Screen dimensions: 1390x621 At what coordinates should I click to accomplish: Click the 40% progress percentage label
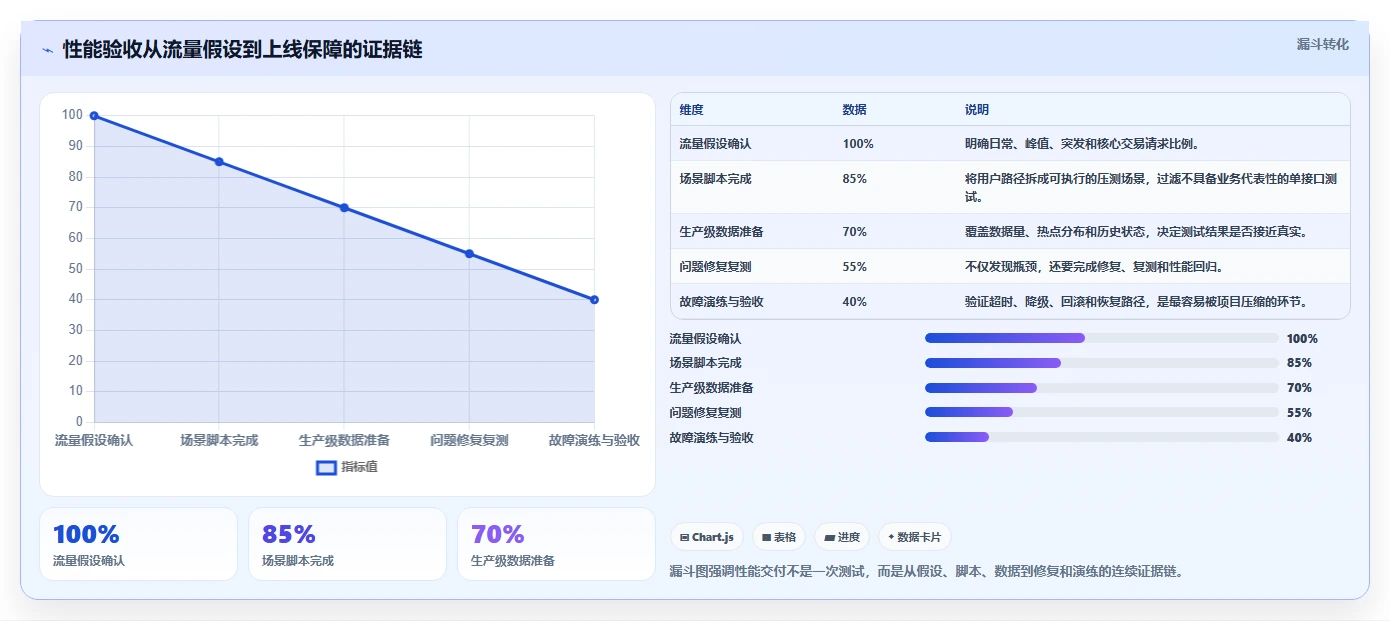[x=1299, y=438]
